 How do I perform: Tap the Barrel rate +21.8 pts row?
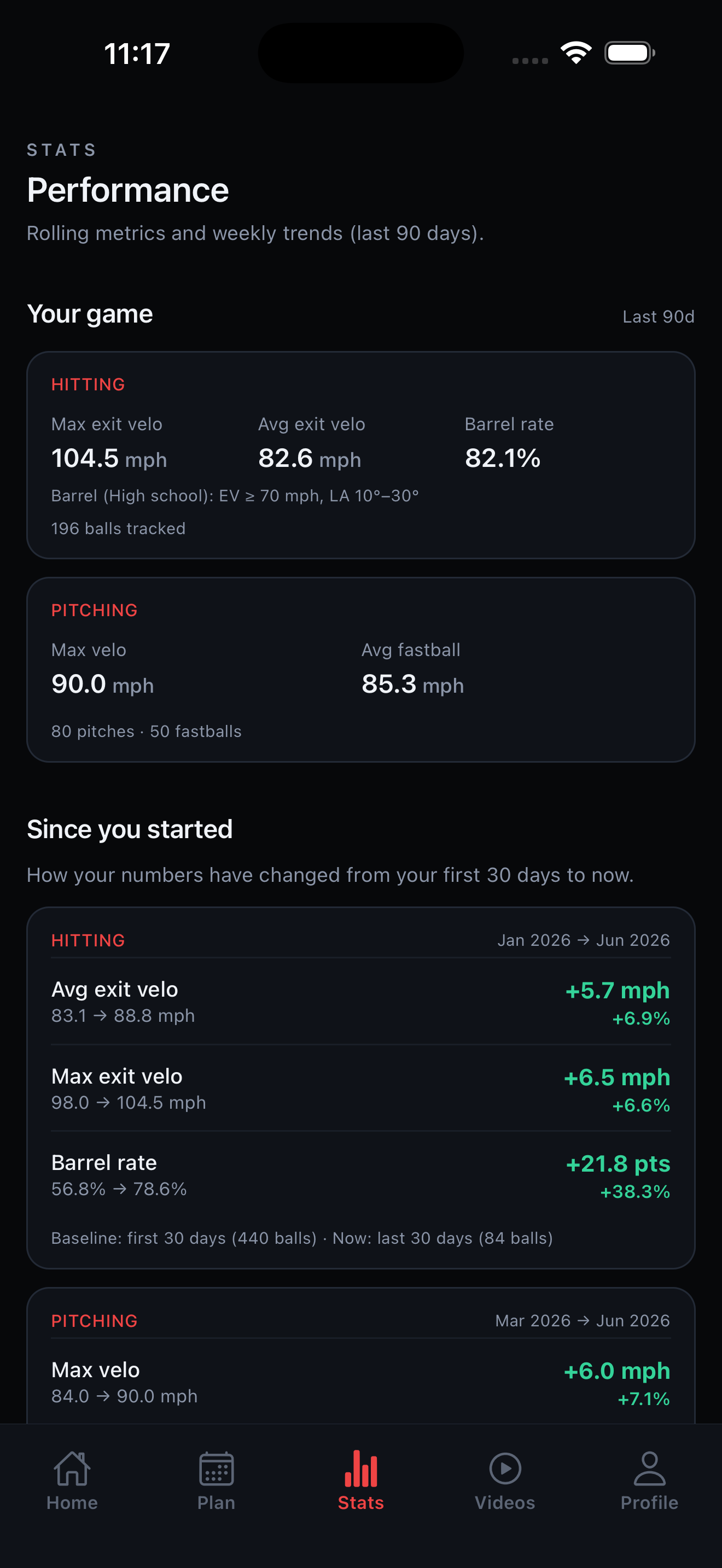point(361,1175)
